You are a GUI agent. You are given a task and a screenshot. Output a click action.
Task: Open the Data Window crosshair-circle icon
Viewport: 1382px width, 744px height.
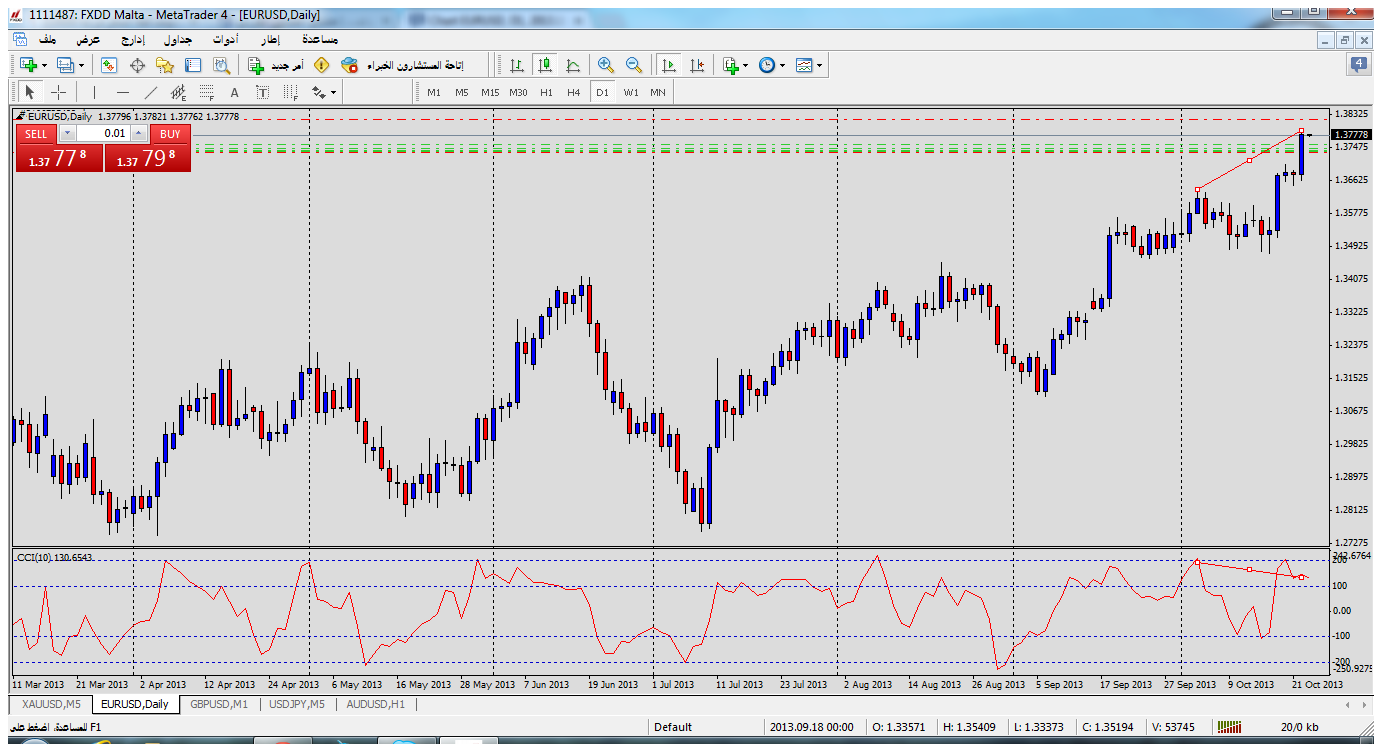pyautogui.click(x=137, y=65)
